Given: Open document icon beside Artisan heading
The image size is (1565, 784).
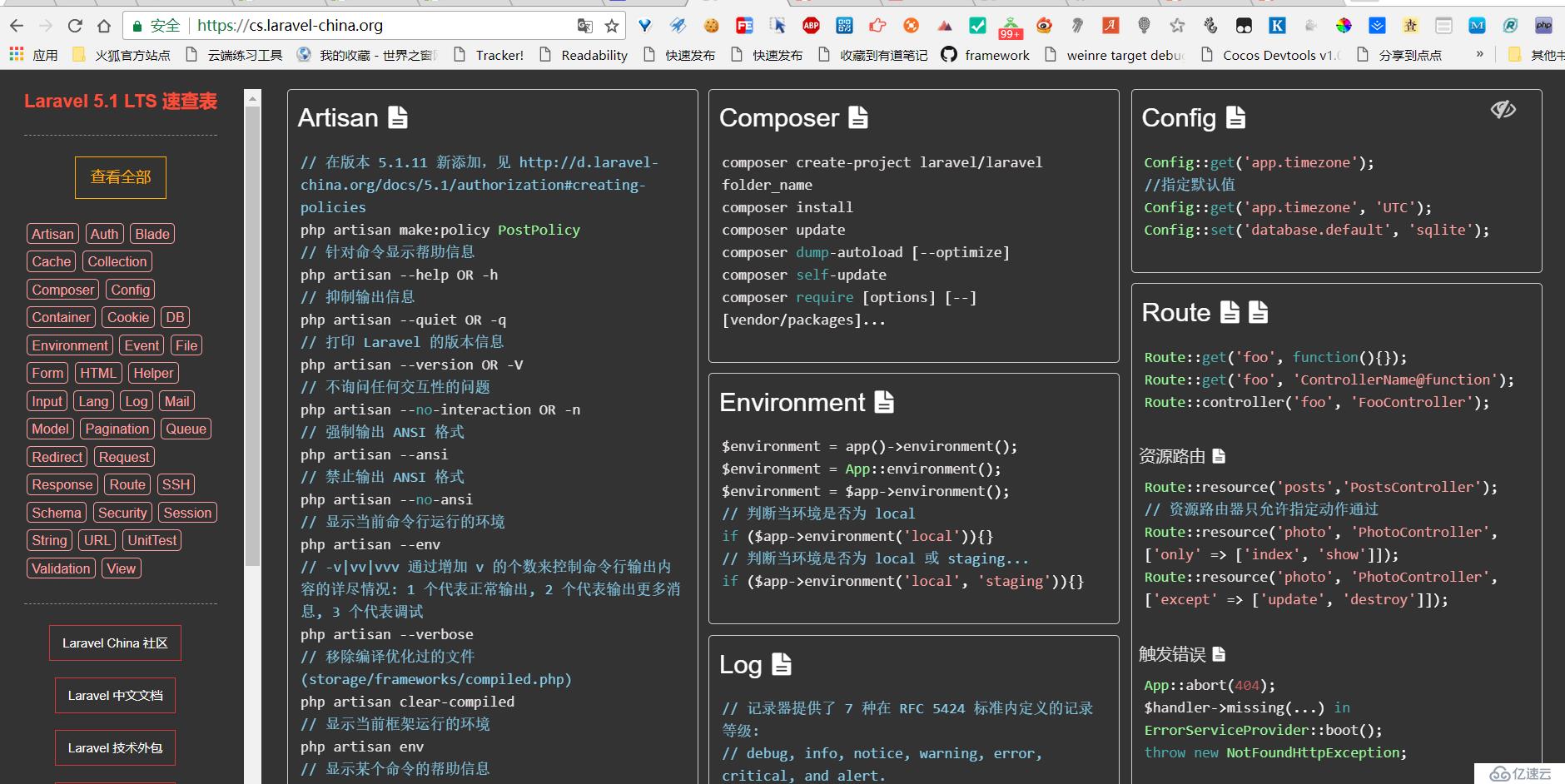Looking at the screenshot, I should pyautogui.click(x=398, y=117).
